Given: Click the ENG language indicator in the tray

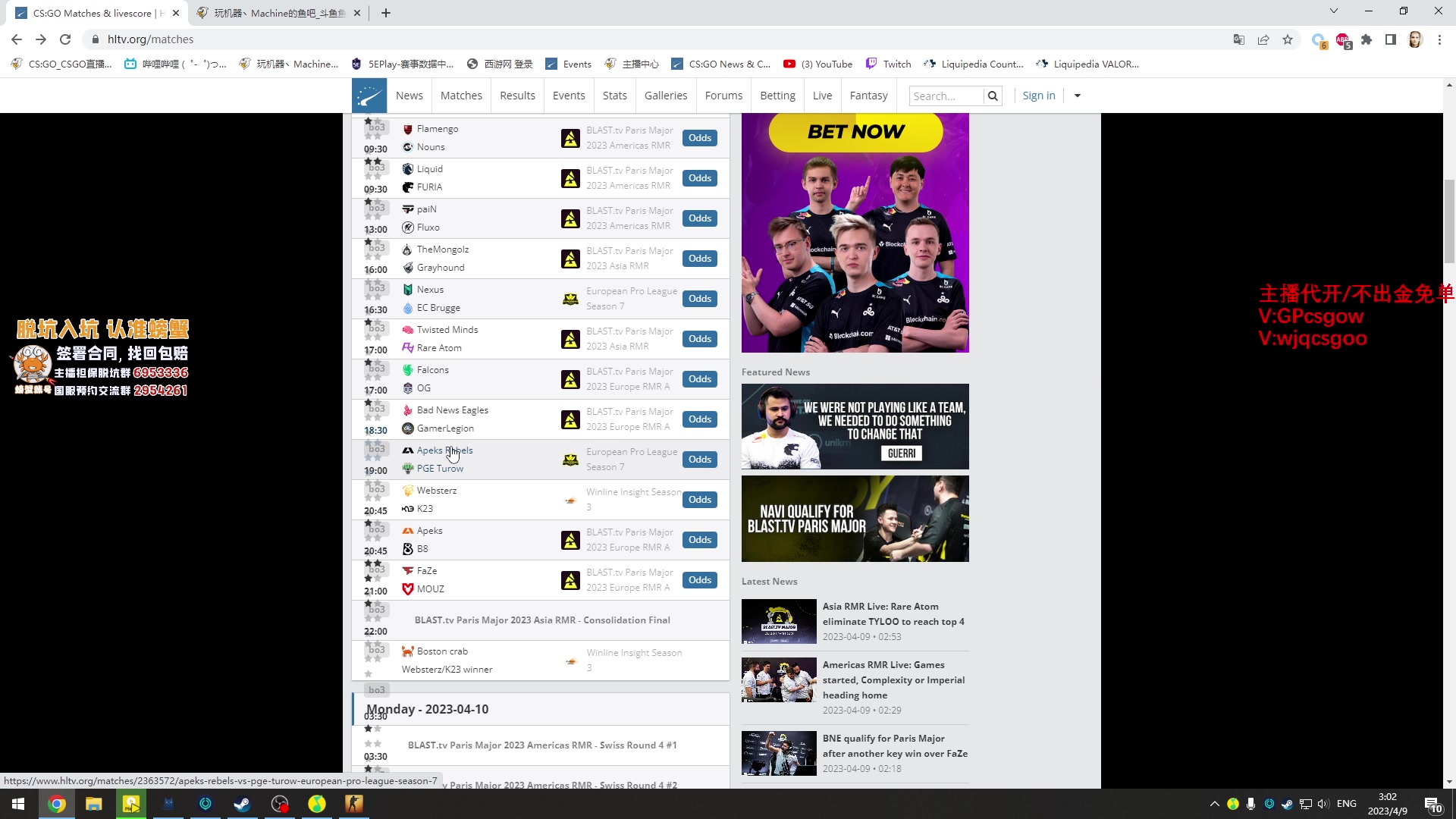Looking at the screenshot, I should tap(1347, 804).
